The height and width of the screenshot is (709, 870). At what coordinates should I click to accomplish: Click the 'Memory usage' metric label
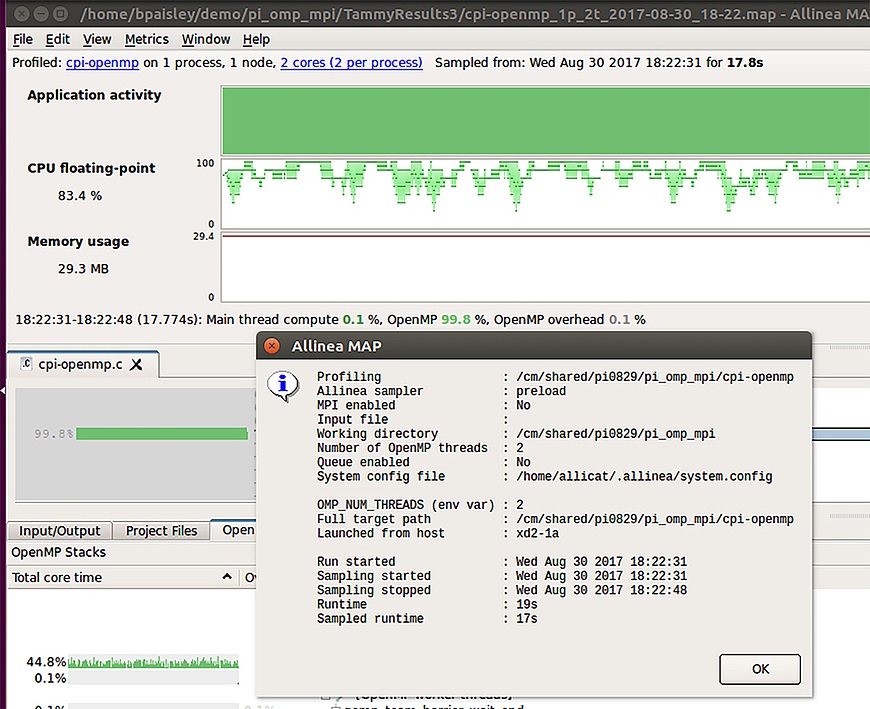click(78, 241)
